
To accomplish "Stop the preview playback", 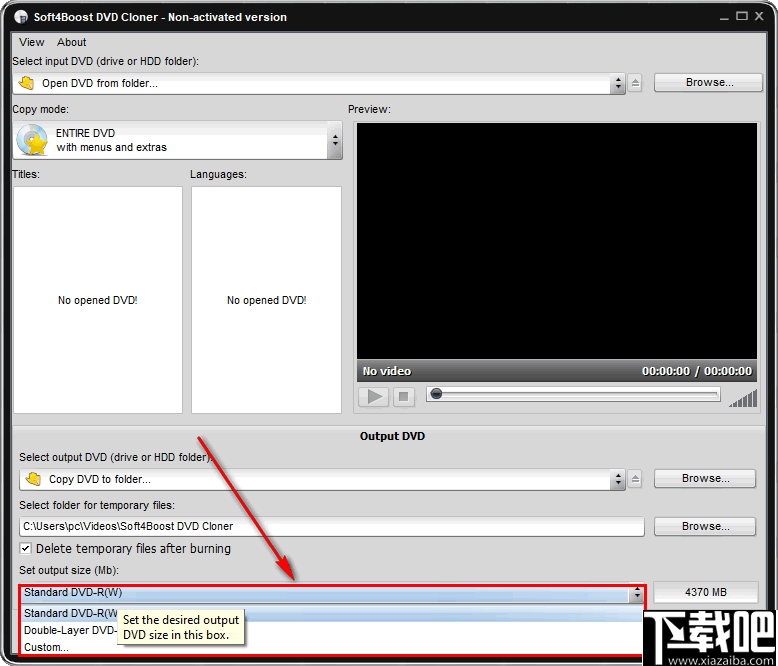I will (404, 397).
